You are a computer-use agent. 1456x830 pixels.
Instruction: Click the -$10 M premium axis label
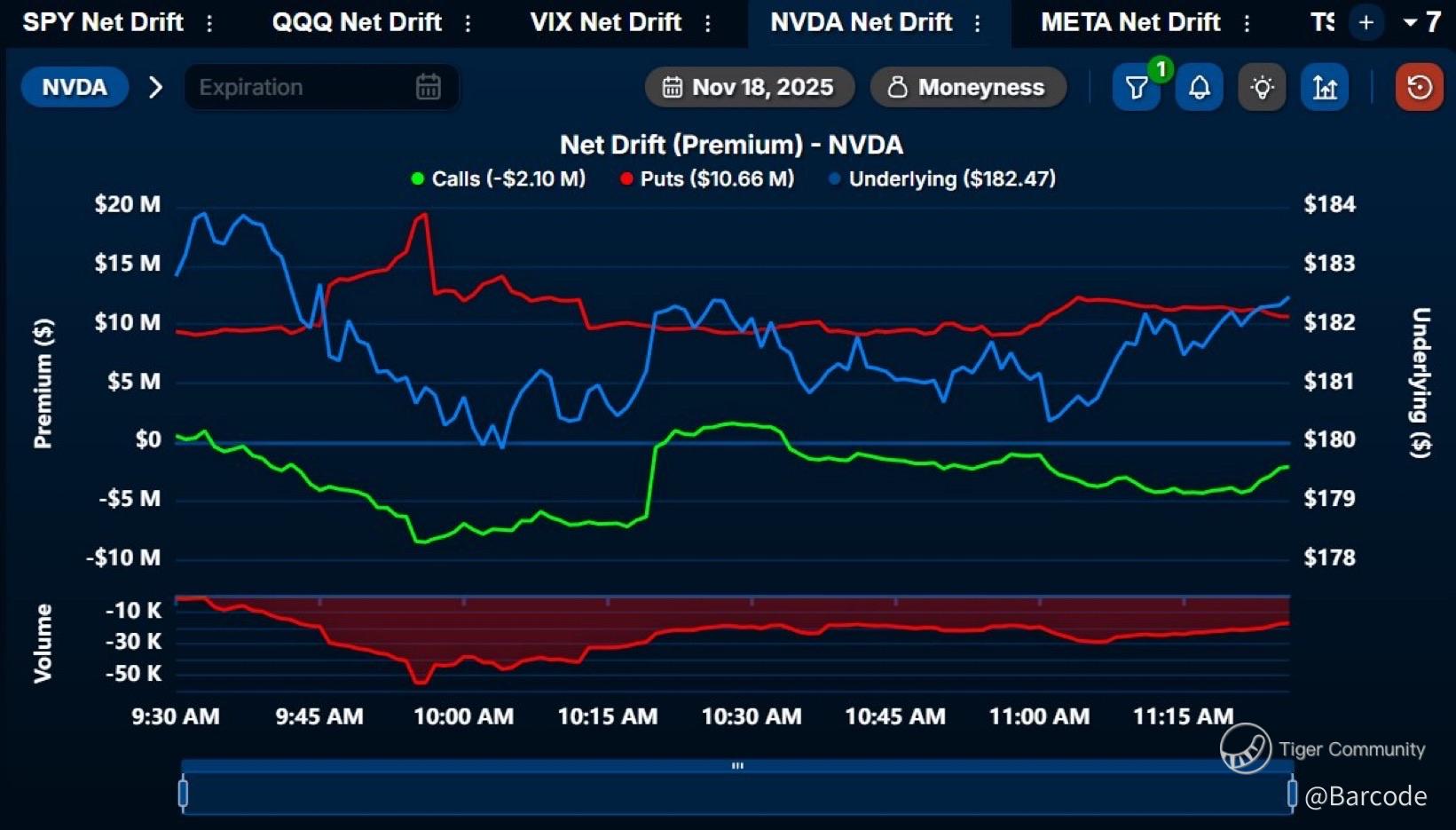[123, 557]
